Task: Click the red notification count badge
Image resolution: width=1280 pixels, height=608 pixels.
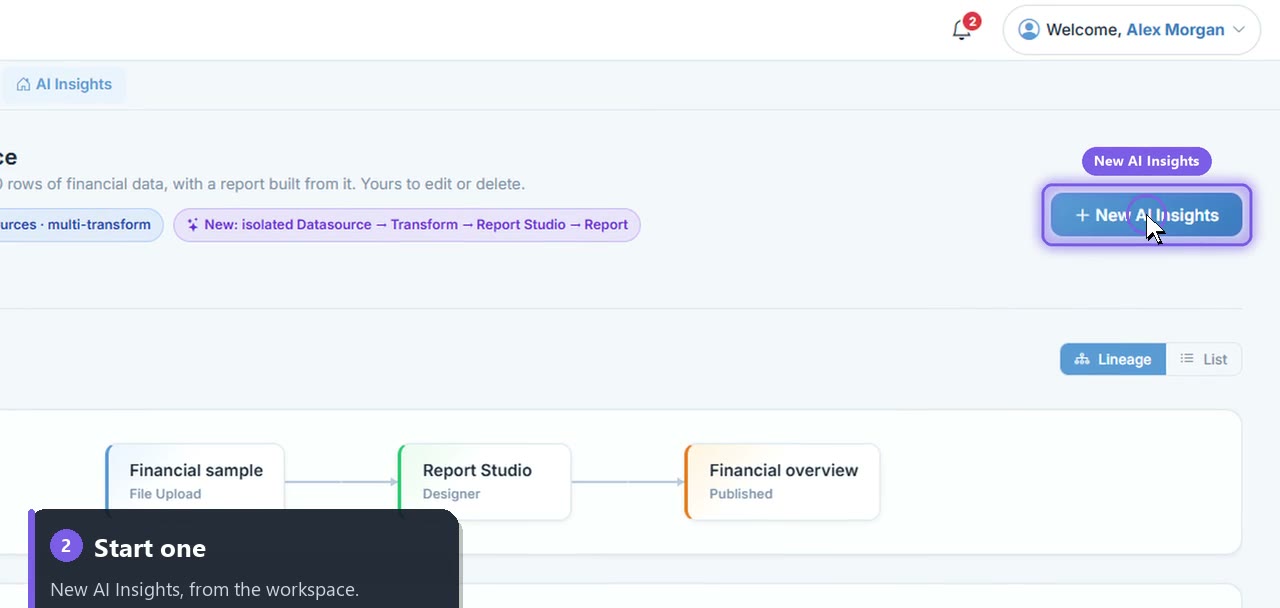Action: [971, 21]
